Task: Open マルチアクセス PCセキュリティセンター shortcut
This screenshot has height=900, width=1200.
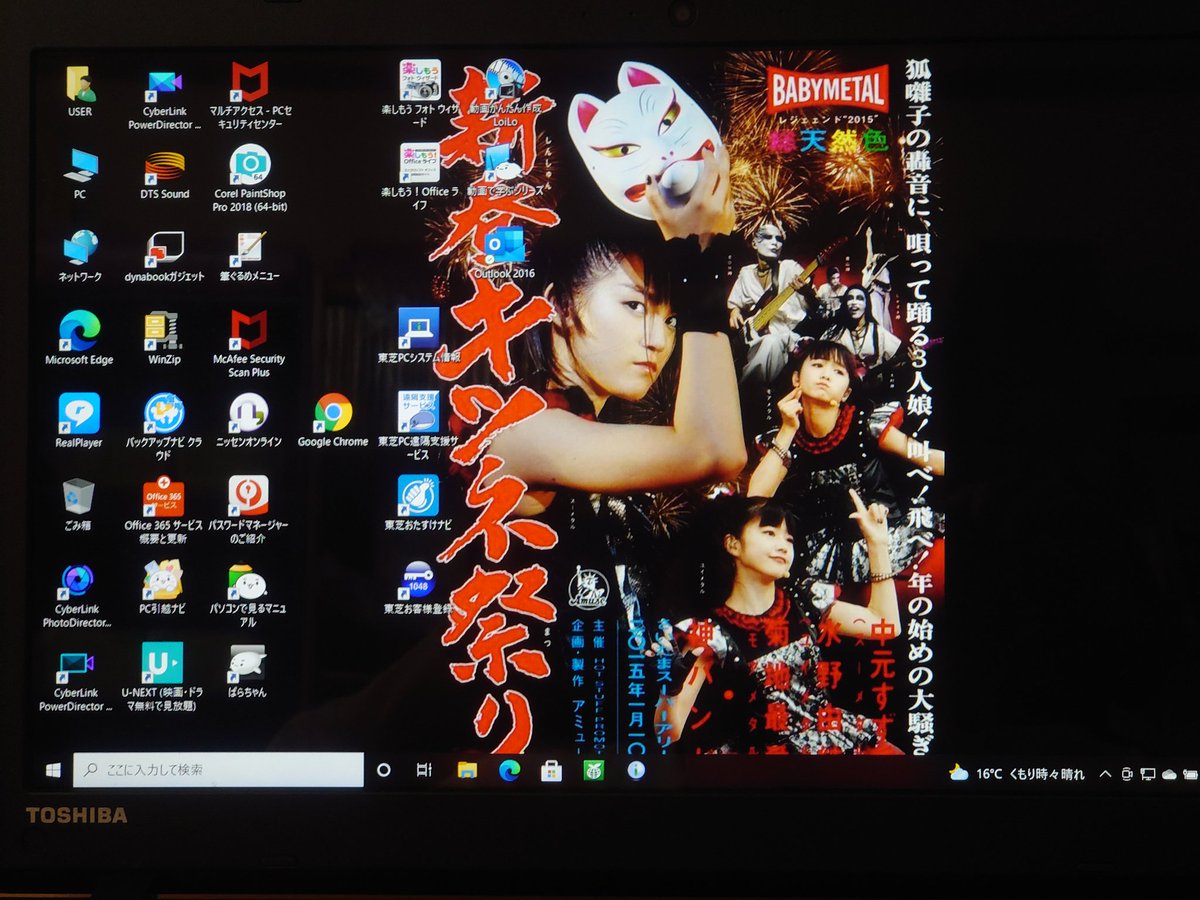Action: [249, 97]
